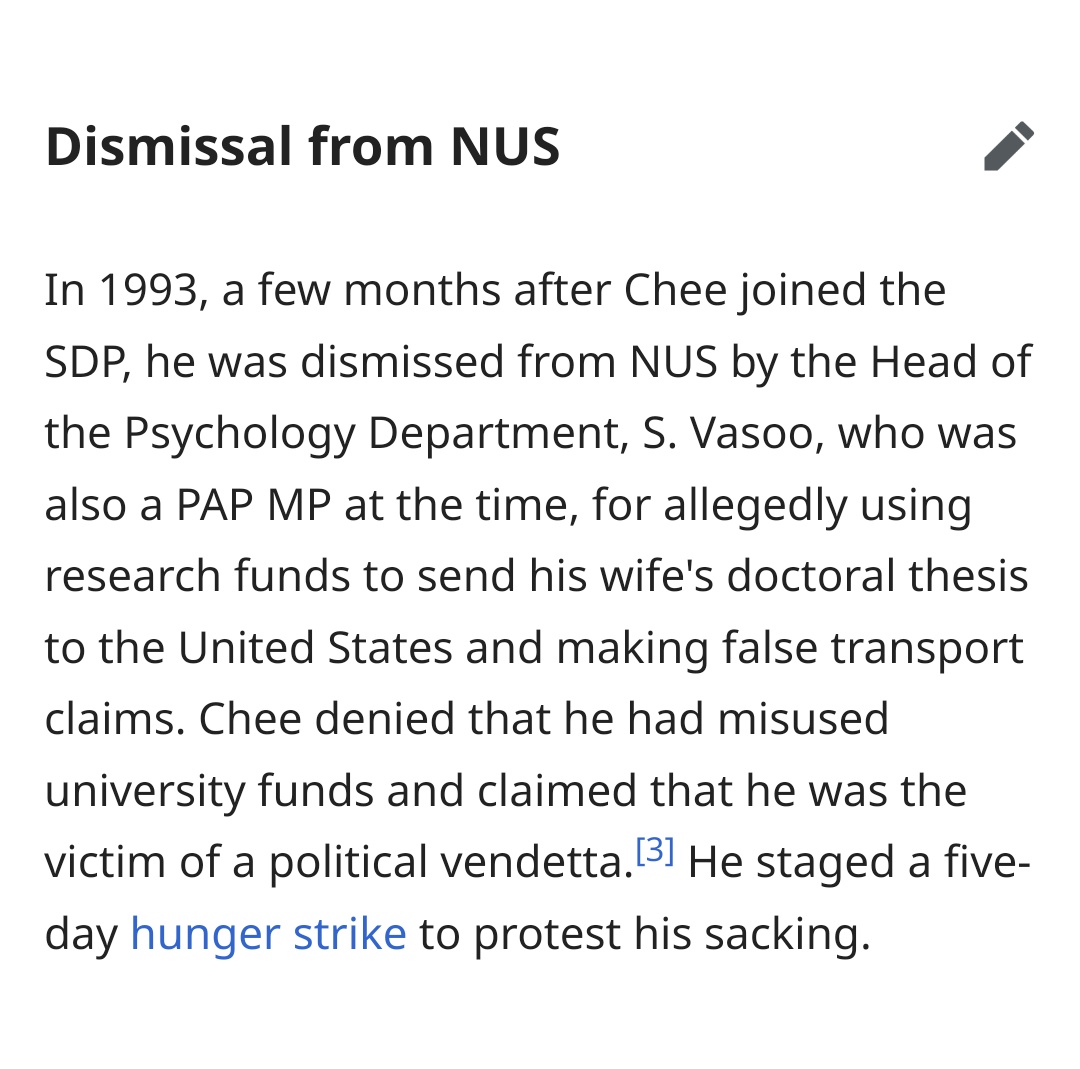Click the words PAP MP
Screen dimensions: 1080x1069
coord(253,506)
